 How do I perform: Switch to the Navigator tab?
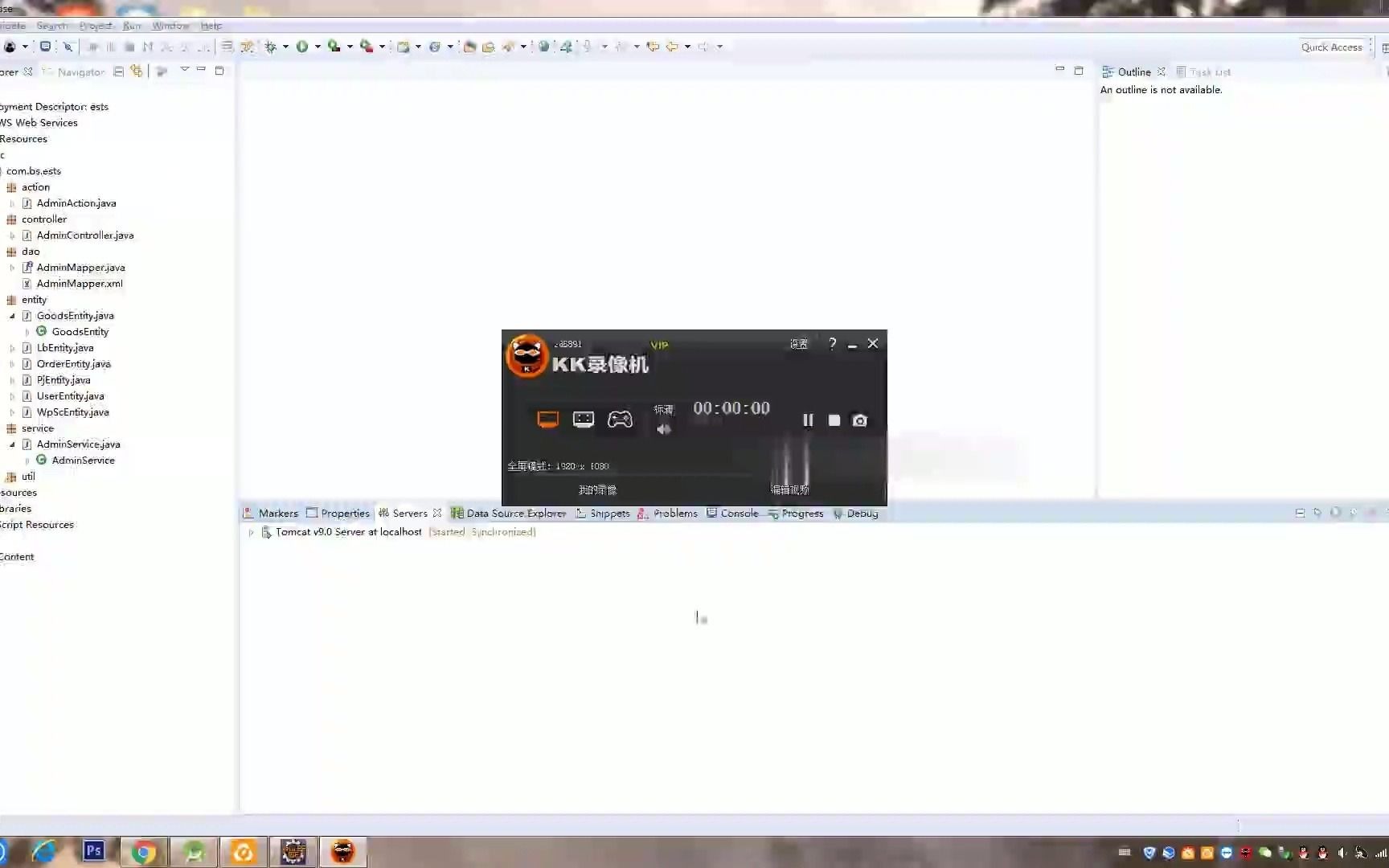point(74,72)
